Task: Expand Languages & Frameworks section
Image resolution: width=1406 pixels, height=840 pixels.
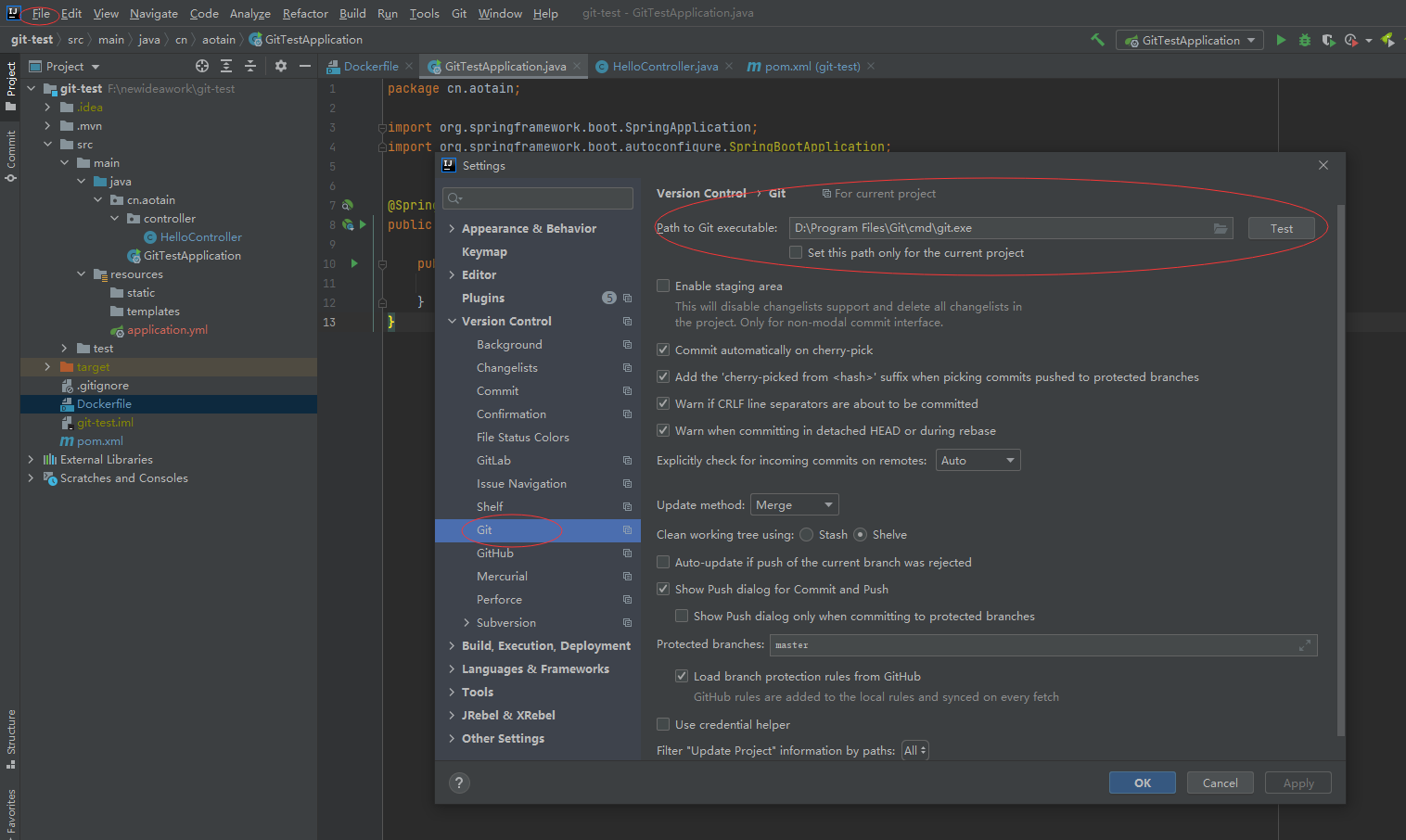Action: 452,668
